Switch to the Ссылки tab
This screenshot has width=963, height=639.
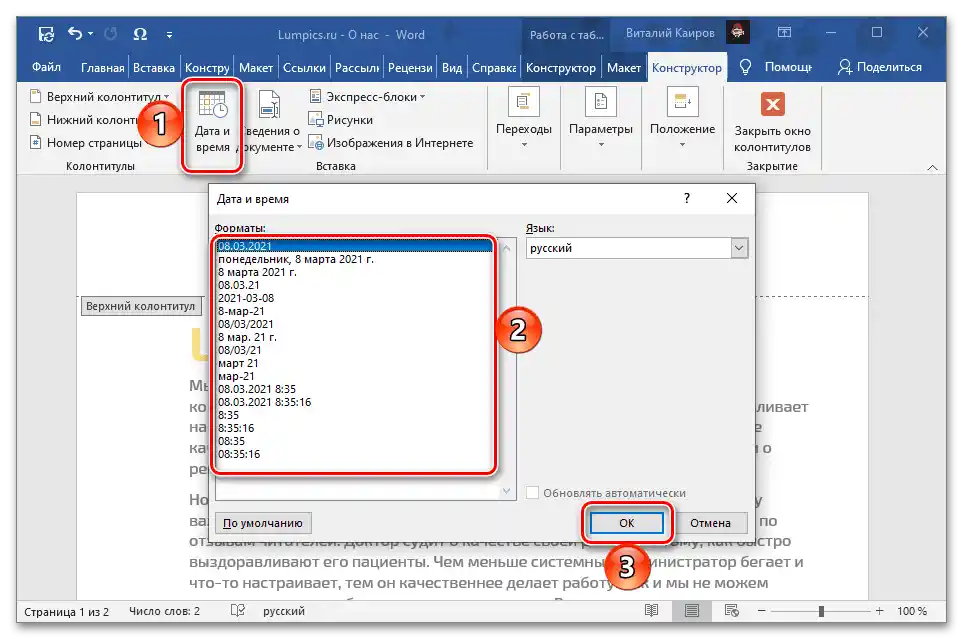pos(304,68)
